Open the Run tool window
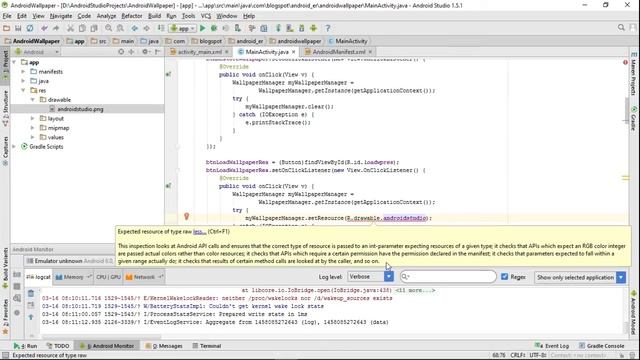 pos(25,346)
